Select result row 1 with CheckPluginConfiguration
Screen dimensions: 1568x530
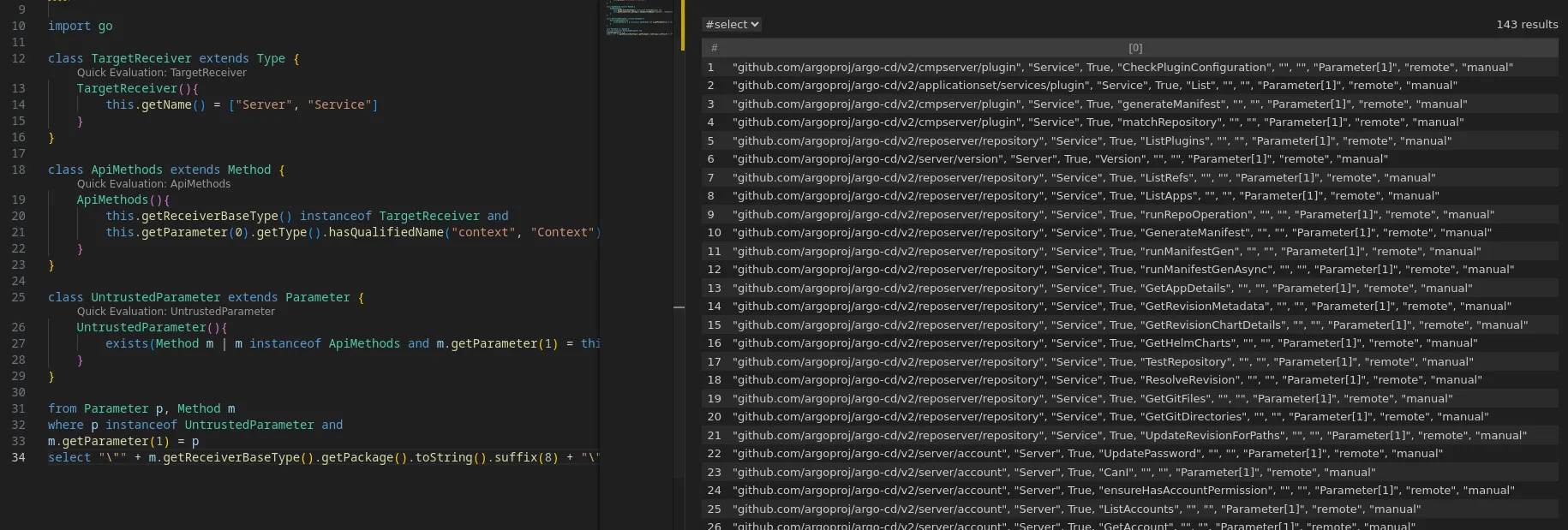(x=1130, y=67)
